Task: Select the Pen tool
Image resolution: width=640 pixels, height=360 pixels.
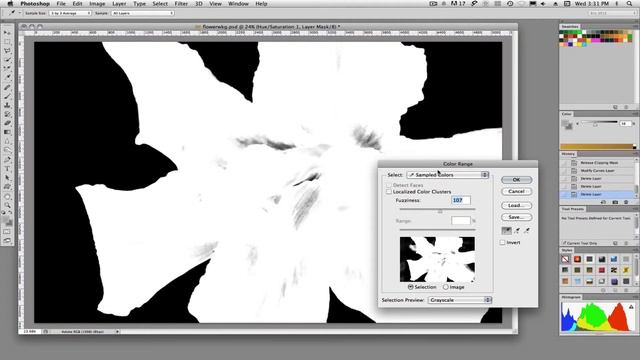Action: pyautogui.click(x=7, y=160)
